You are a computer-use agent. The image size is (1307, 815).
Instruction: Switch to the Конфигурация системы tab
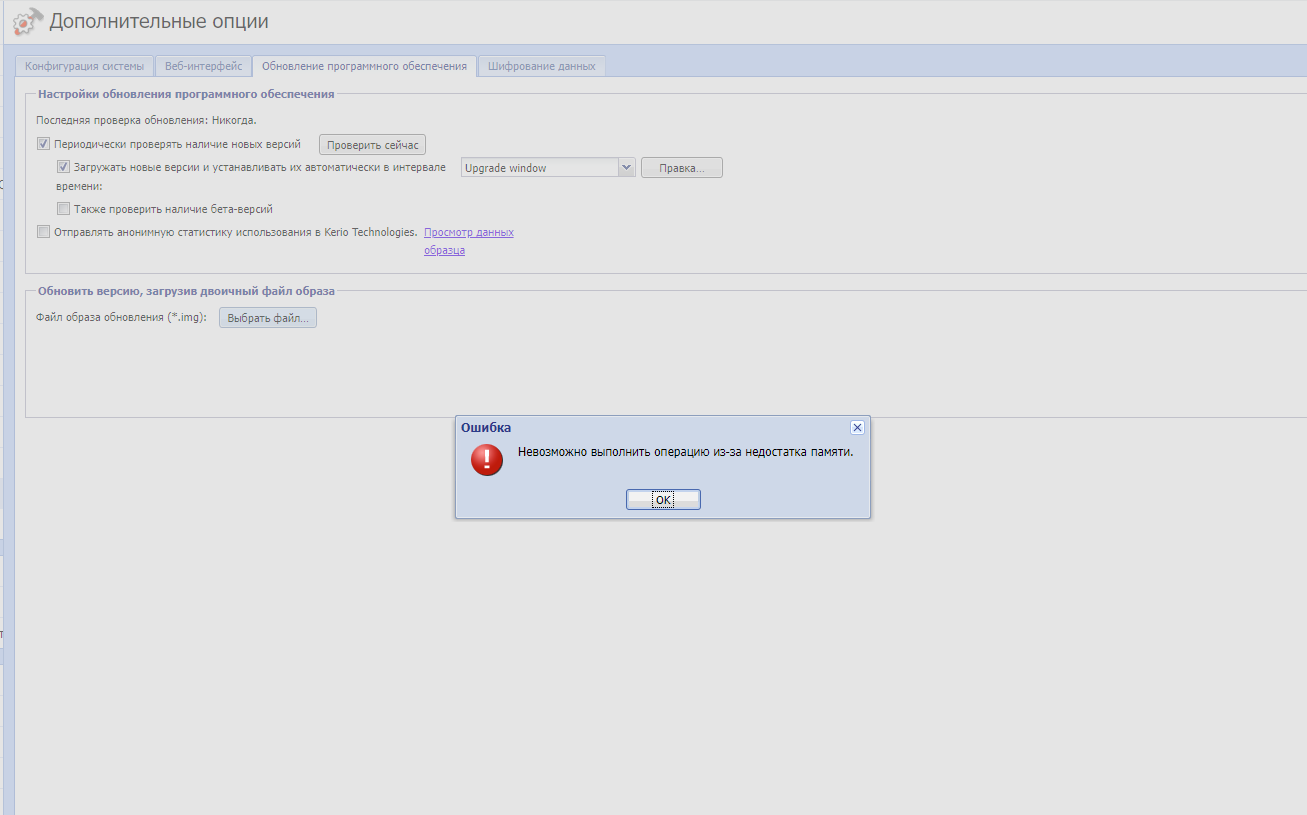[85, 66]
